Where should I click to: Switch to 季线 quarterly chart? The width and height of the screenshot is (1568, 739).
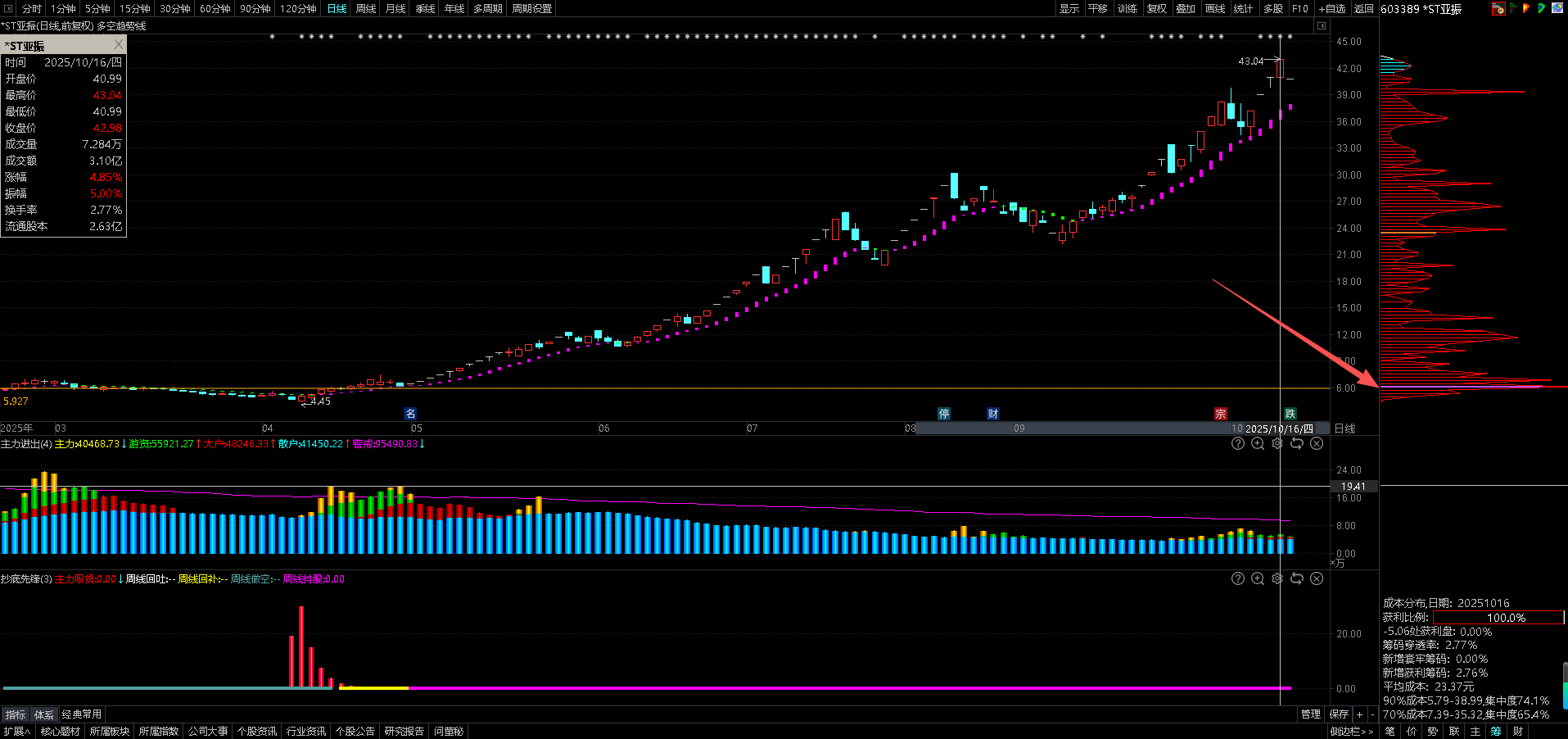425,8
